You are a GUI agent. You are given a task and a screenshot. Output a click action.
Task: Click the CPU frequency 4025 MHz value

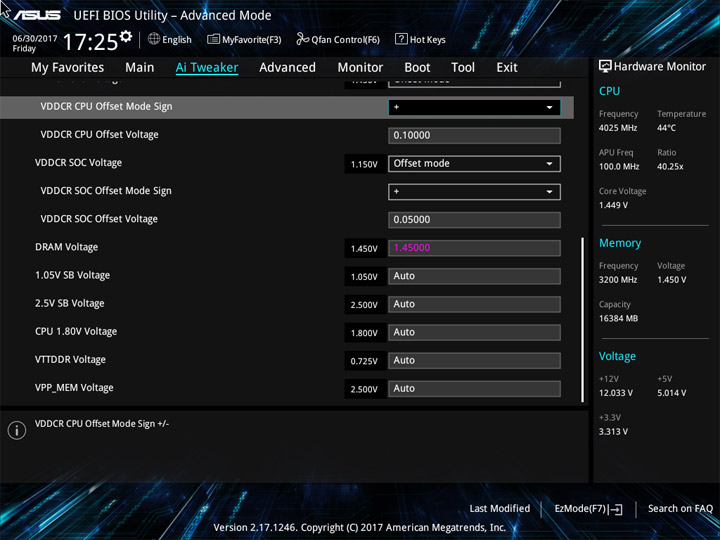[618, 128]
